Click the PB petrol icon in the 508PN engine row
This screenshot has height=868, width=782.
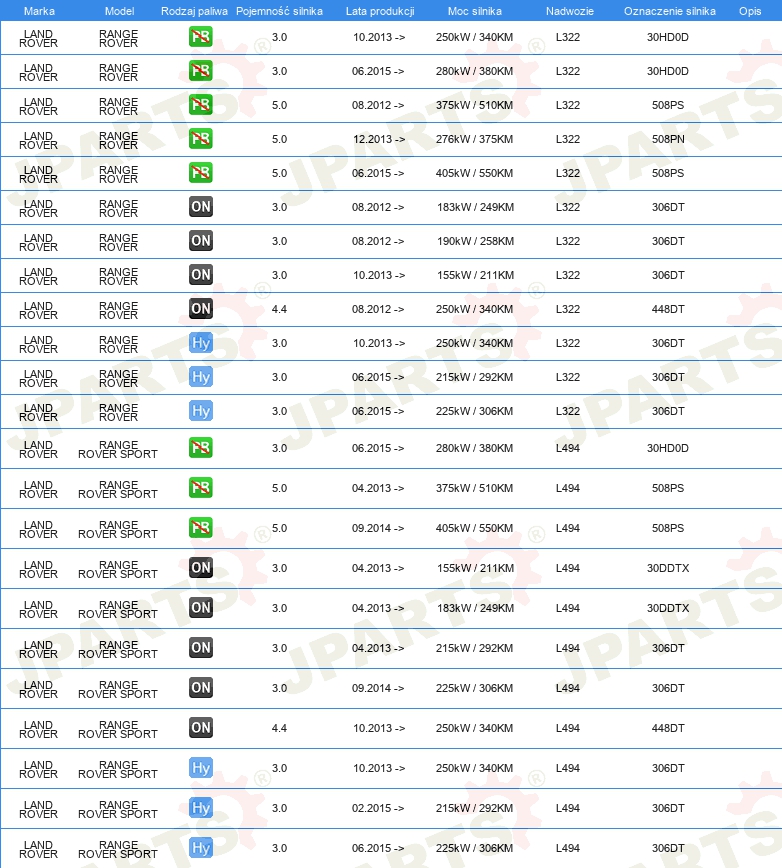[201, 139]
